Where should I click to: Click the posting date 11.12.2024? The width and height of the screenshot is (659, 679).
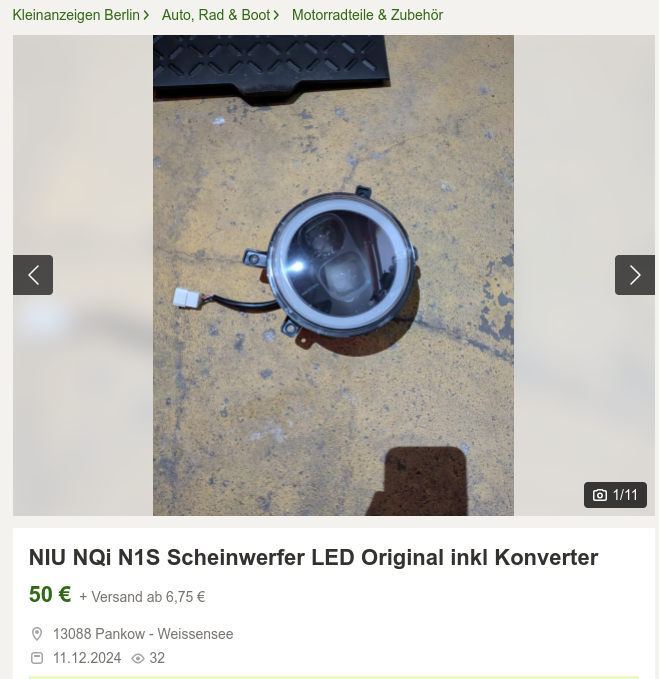[x=87, y=658]
